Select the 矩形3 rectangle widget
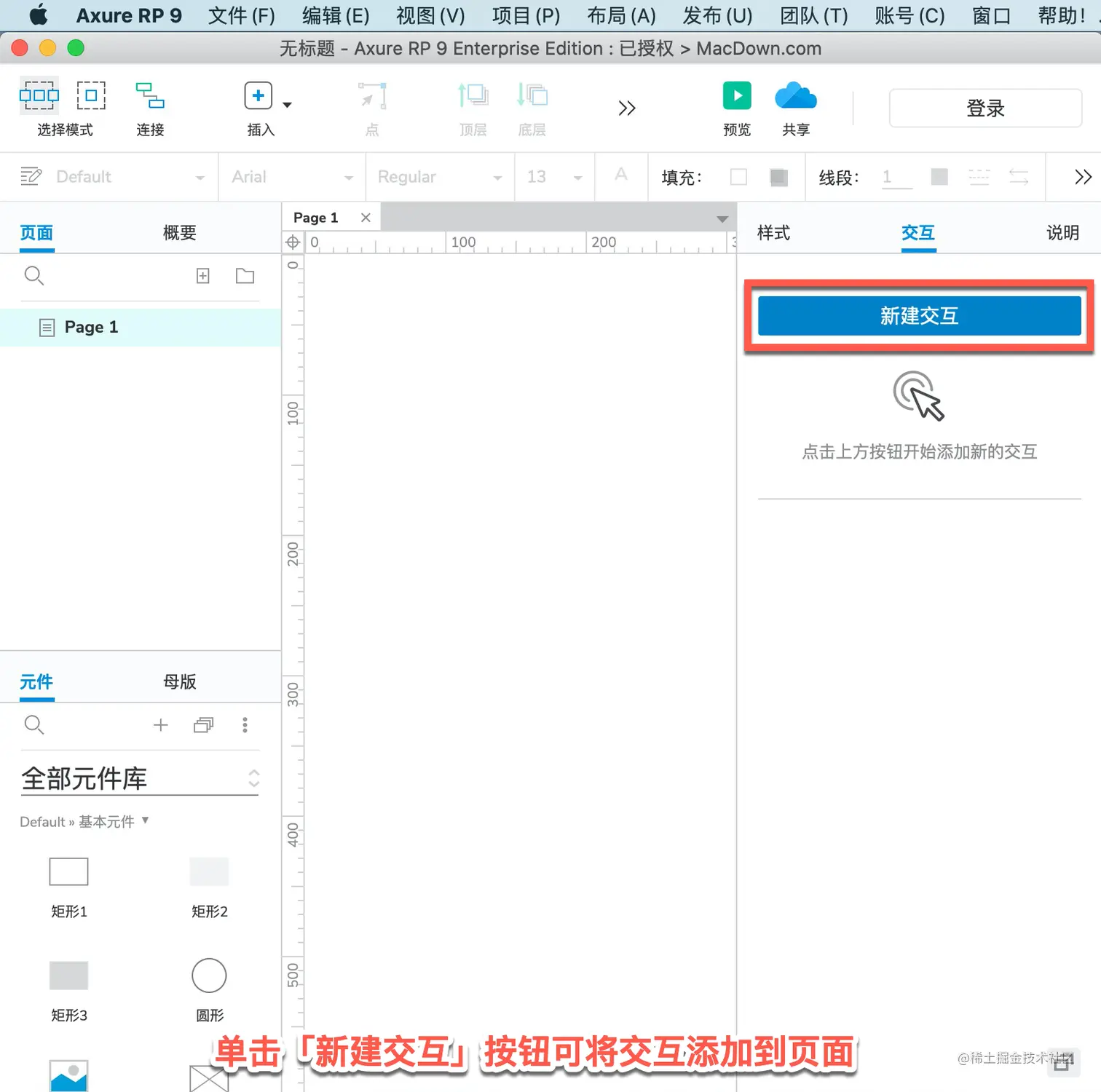 68,976
